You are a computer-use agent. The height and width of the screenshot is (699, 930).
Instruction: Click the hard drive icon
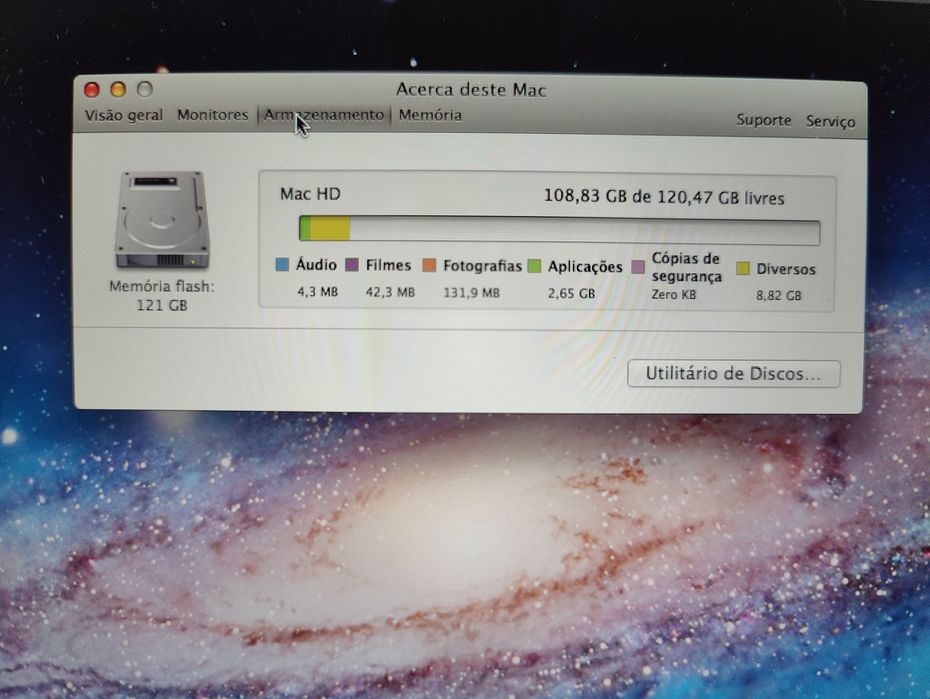coord(162,220)
